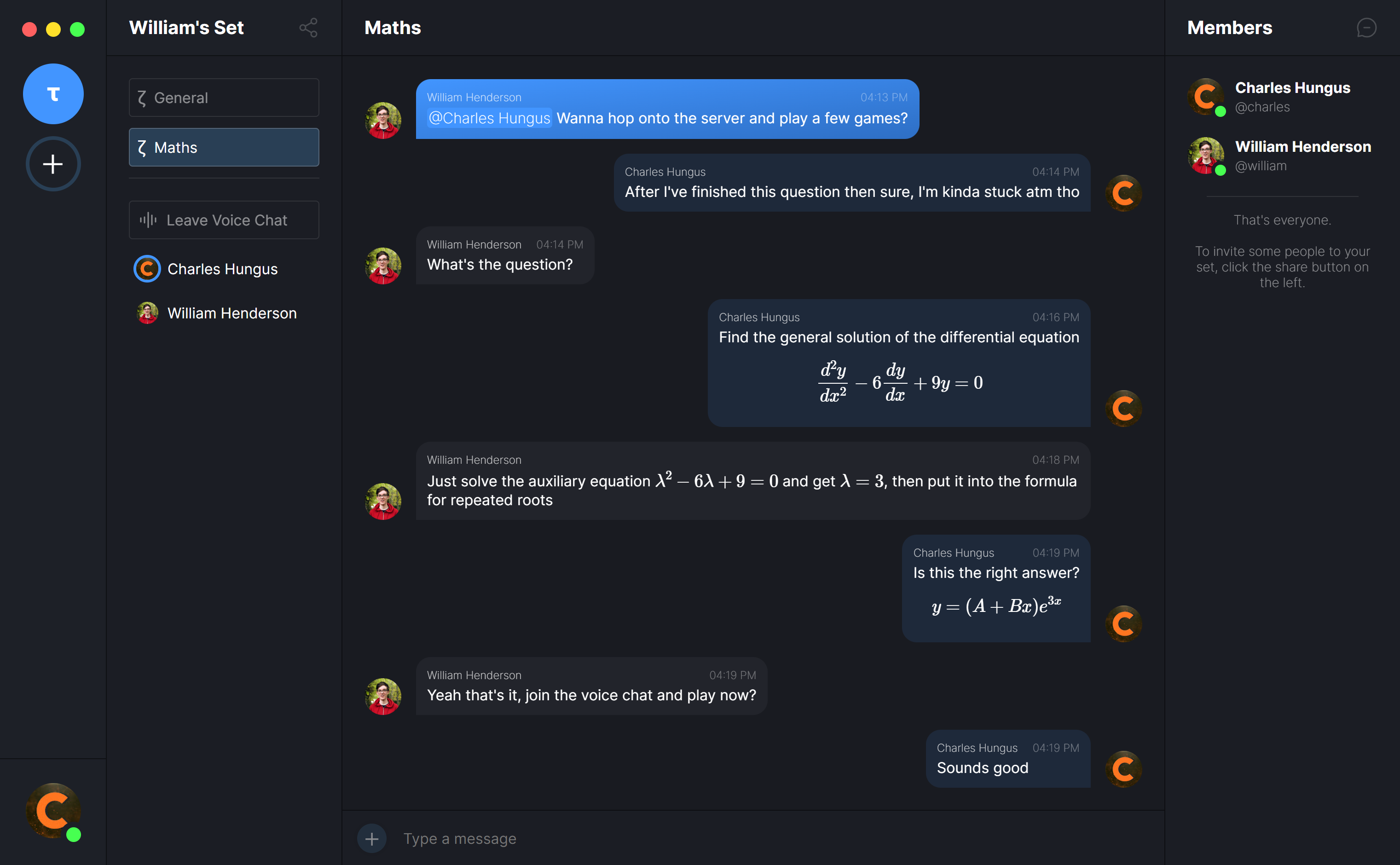Image resolution: width=1400 pixels, height=865 pixels.
Task: Click the attachment plus icon by message box
Action: (x=372, y=838)
